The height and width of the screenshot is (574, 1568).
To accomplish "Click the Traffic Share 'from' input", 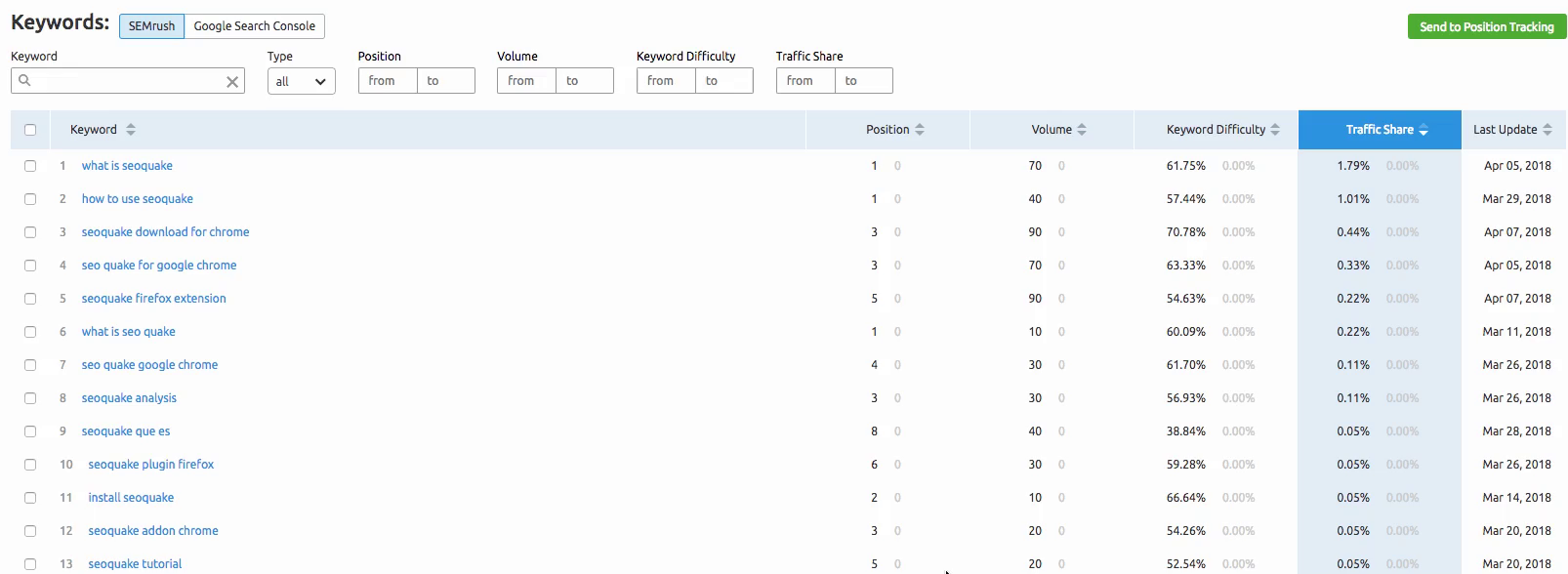I will point(805,81).
